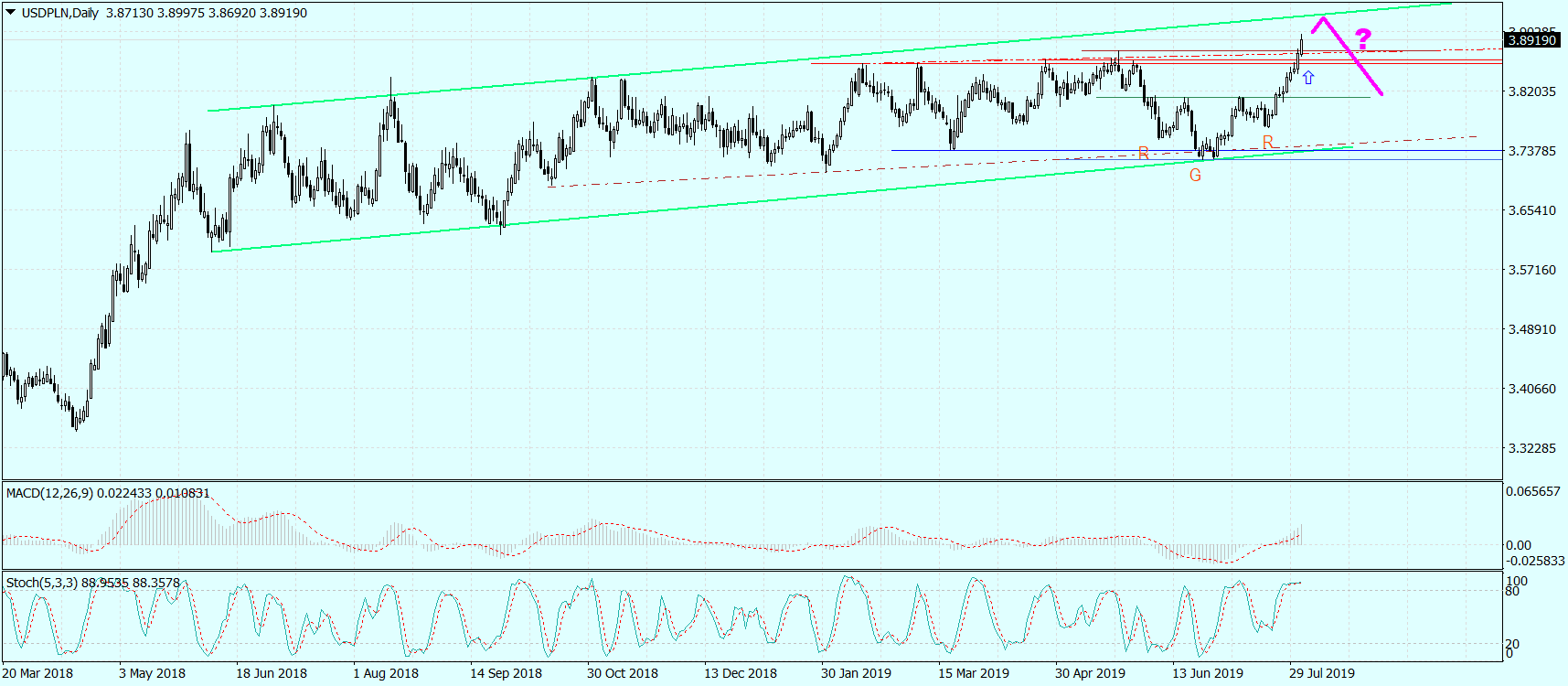This screenshot has width=1568, height=686.
Task: Click the 30 Oct 2018 date label
Action: coord(623,673)
